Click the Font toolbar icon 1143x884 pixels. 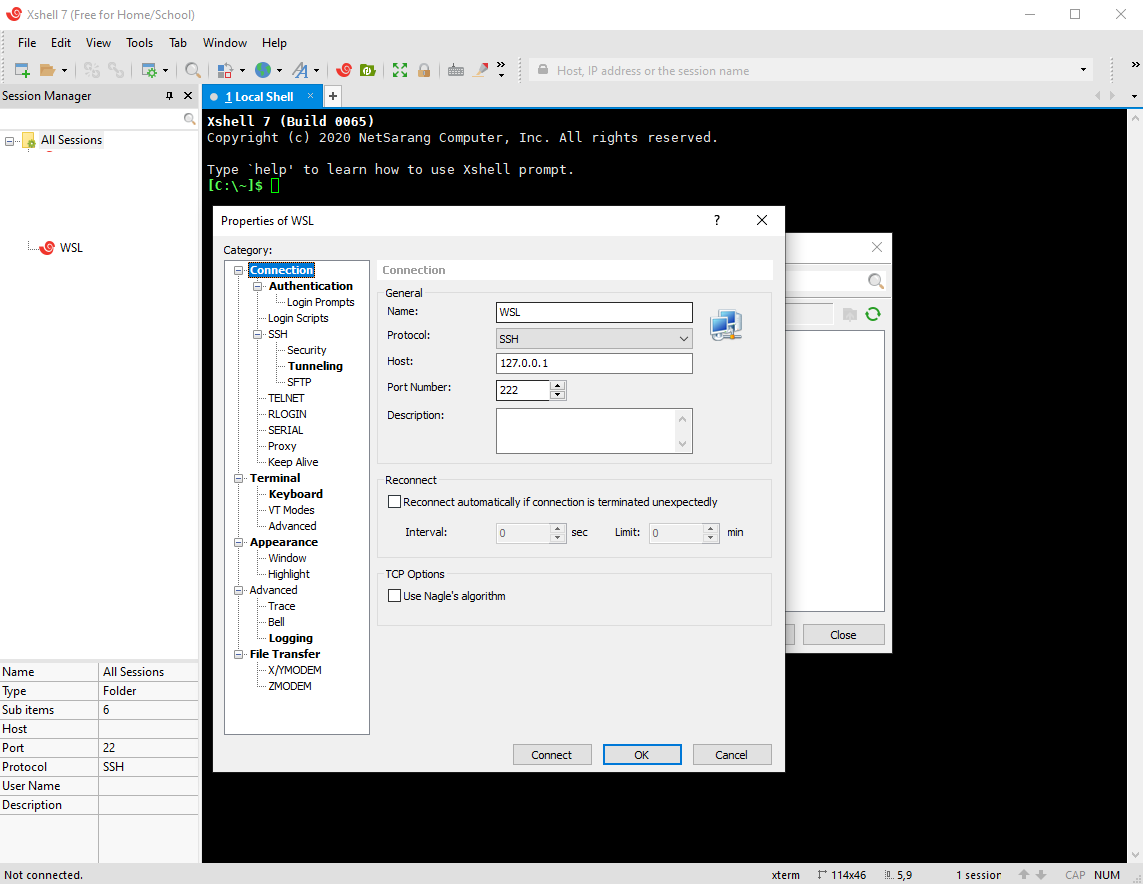[x=300, y=71]
